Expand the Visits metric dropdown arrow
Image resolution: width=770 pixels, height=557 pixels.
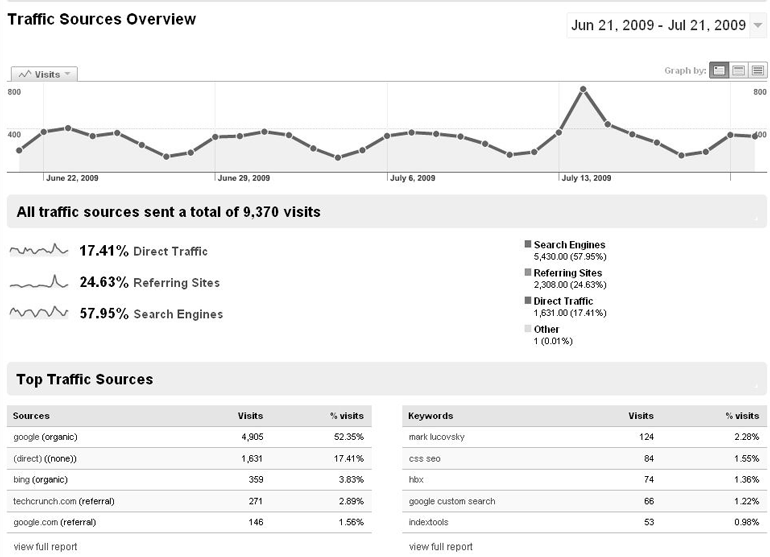[x=67, y=74]
